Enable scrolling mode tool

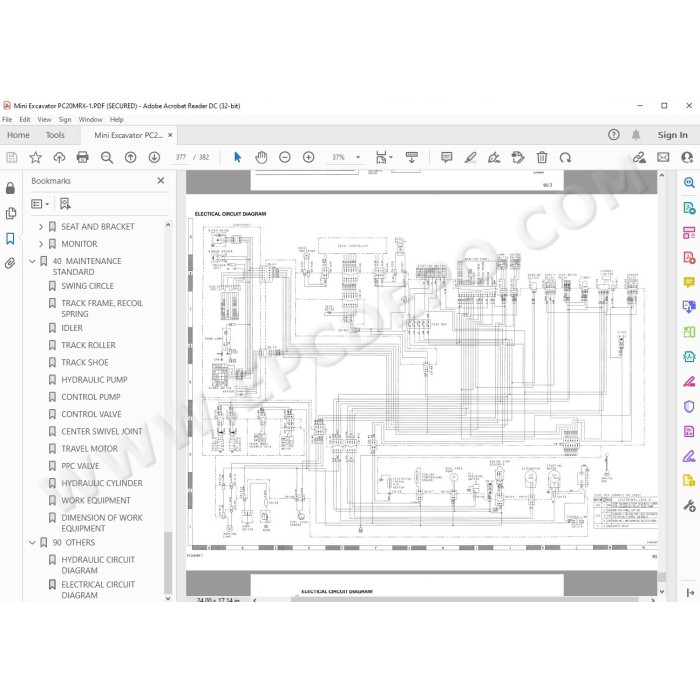pos(412,157)
